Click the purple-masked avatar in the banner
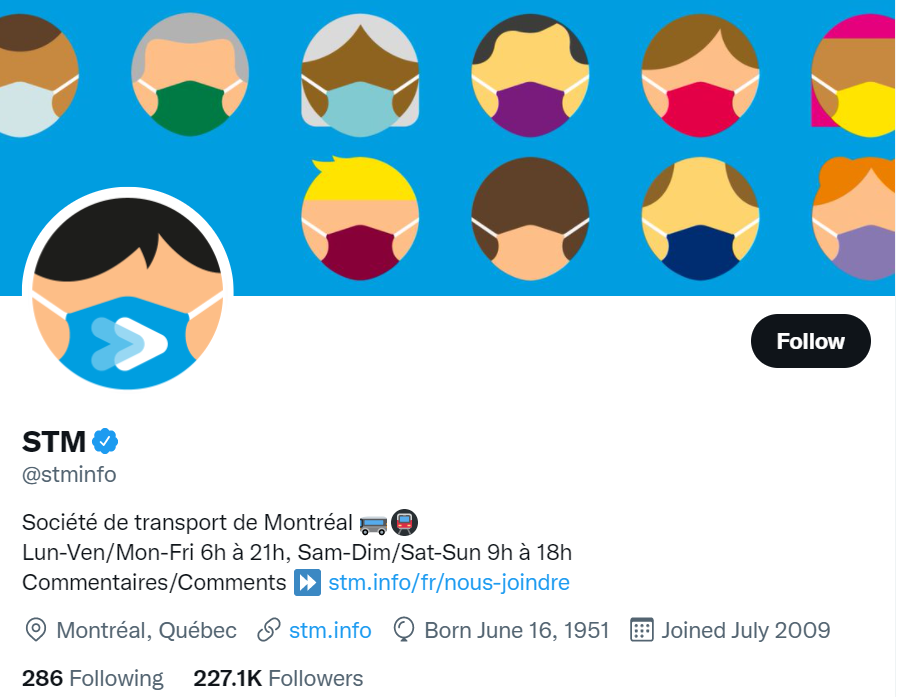This screenshot has height=697, width=899. pyautogui.click(x=530, y=74)
